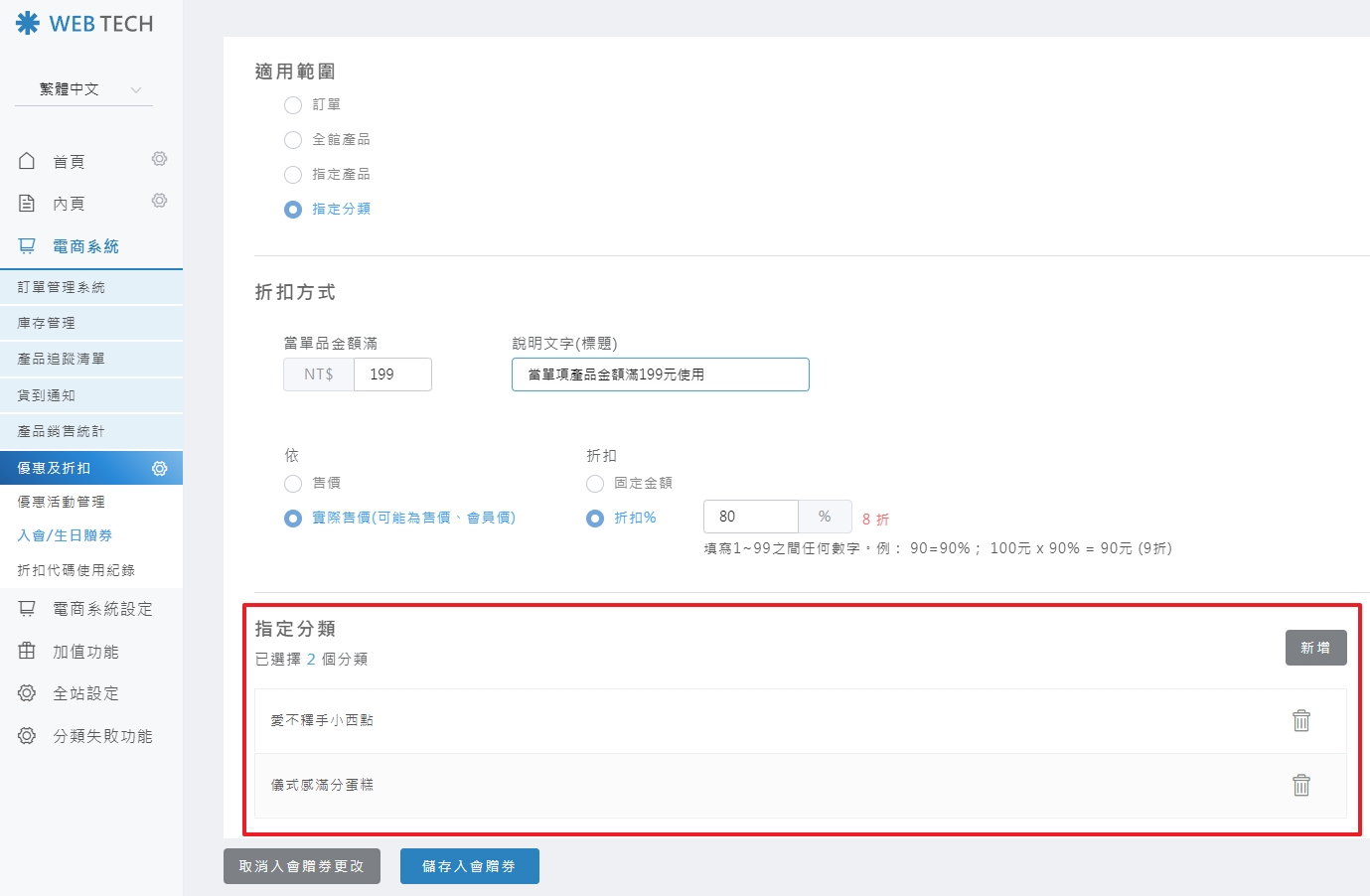
Task: Select the 訂單 scope radio button
Action: click(x=293, y=105)
